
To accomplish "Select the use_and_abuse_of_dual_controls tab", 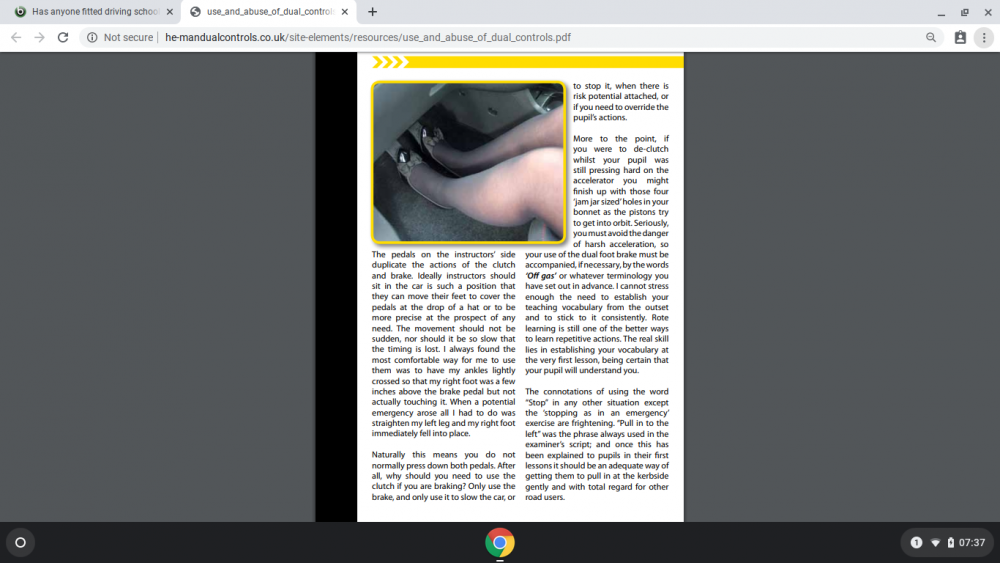I will coord(268,11).
